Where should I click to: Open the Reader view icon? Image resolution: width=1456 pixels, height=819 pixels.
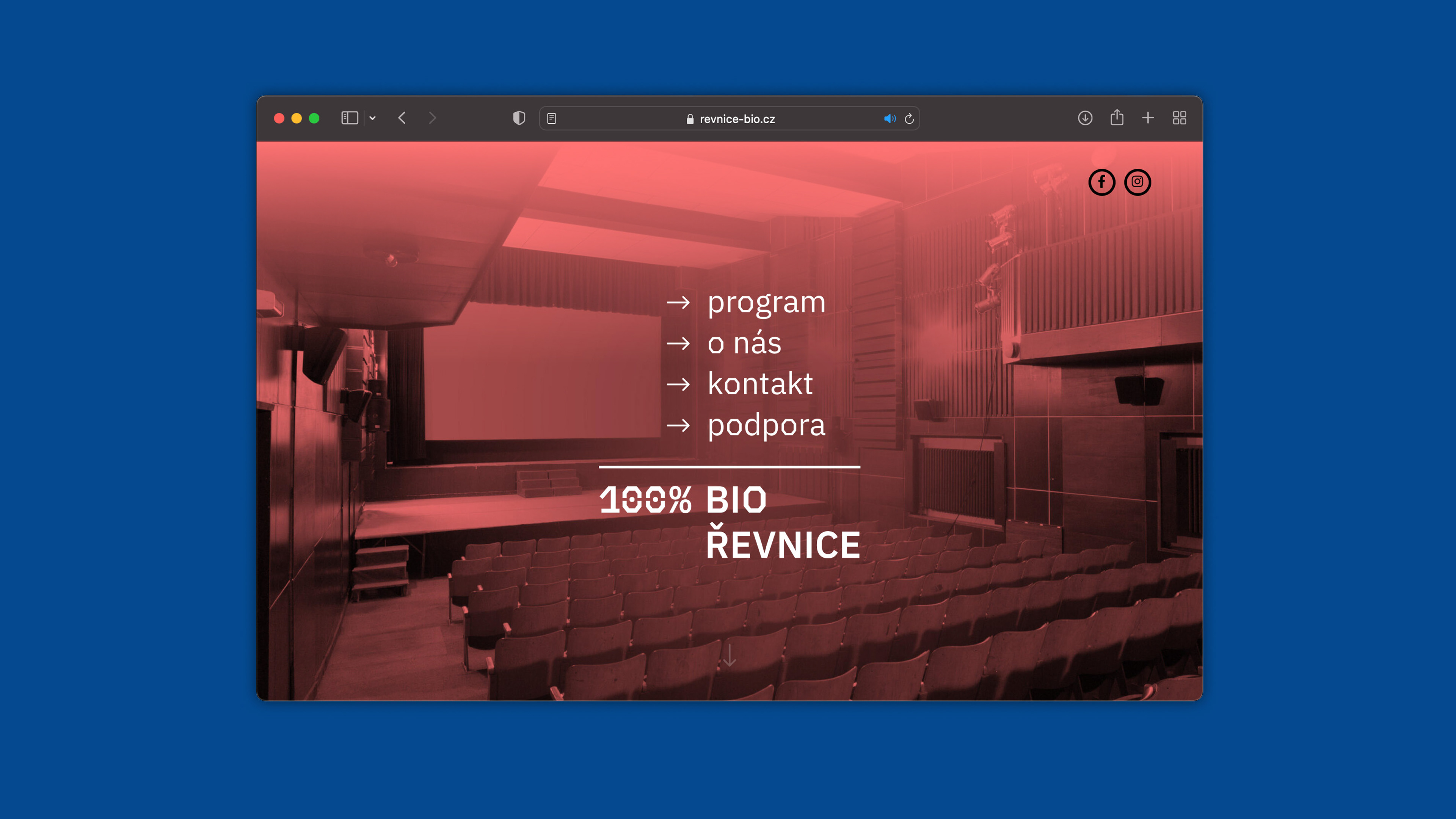point(552,119)
